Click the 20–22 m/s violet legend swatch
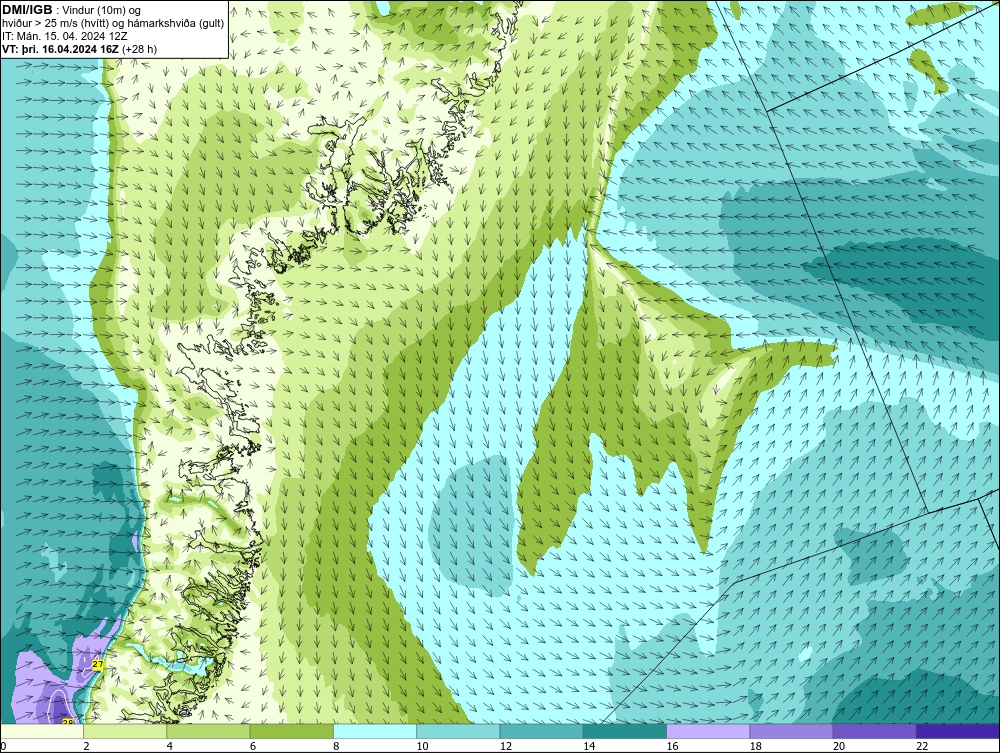 click(x=874, y=731)
